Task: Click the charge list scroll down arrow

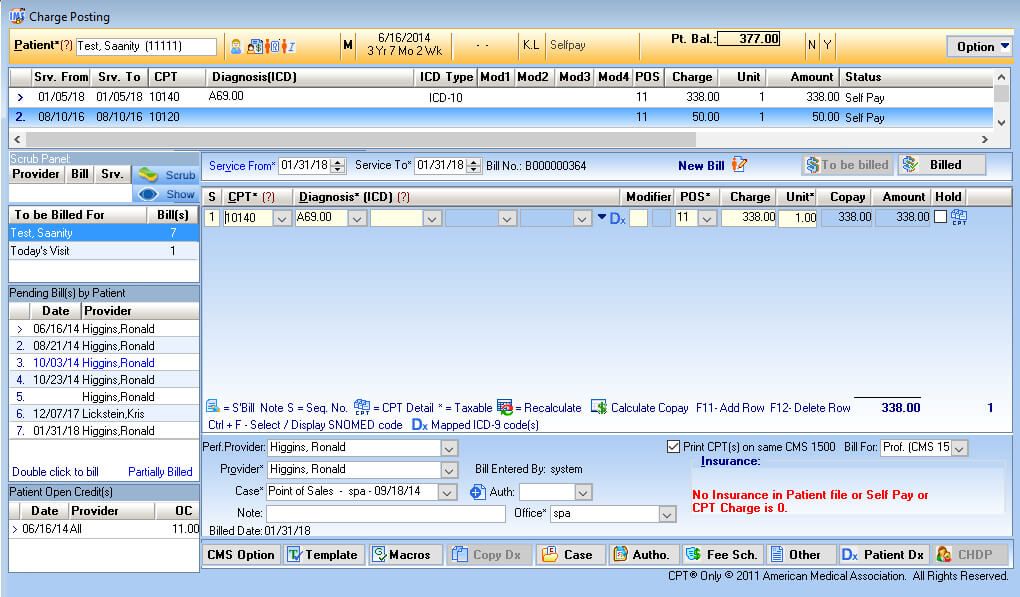Action: (x=1002, y=122)
